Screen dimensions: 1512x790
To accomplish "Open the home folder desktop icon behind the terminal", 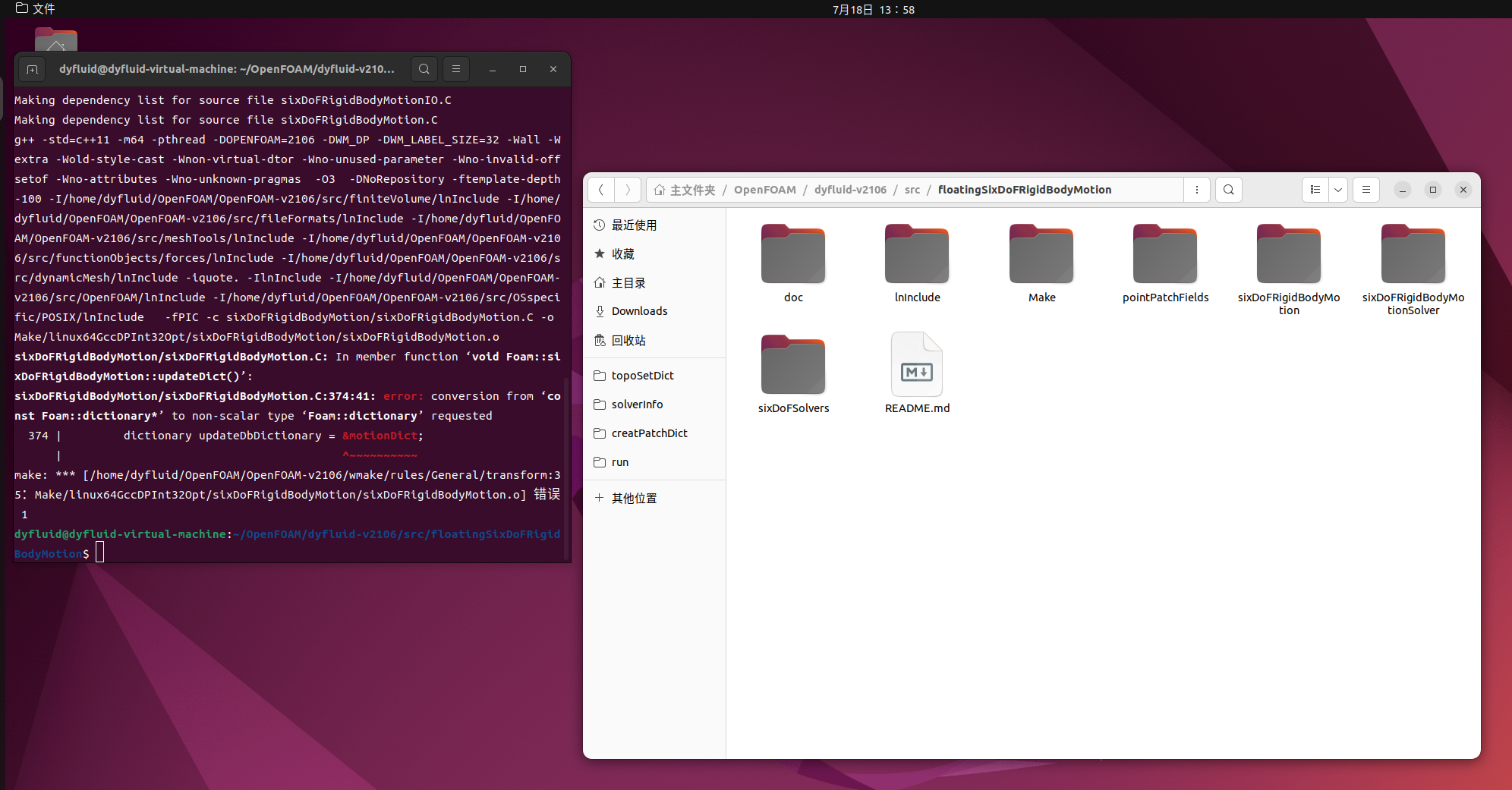I will click(x=56, y=39).
